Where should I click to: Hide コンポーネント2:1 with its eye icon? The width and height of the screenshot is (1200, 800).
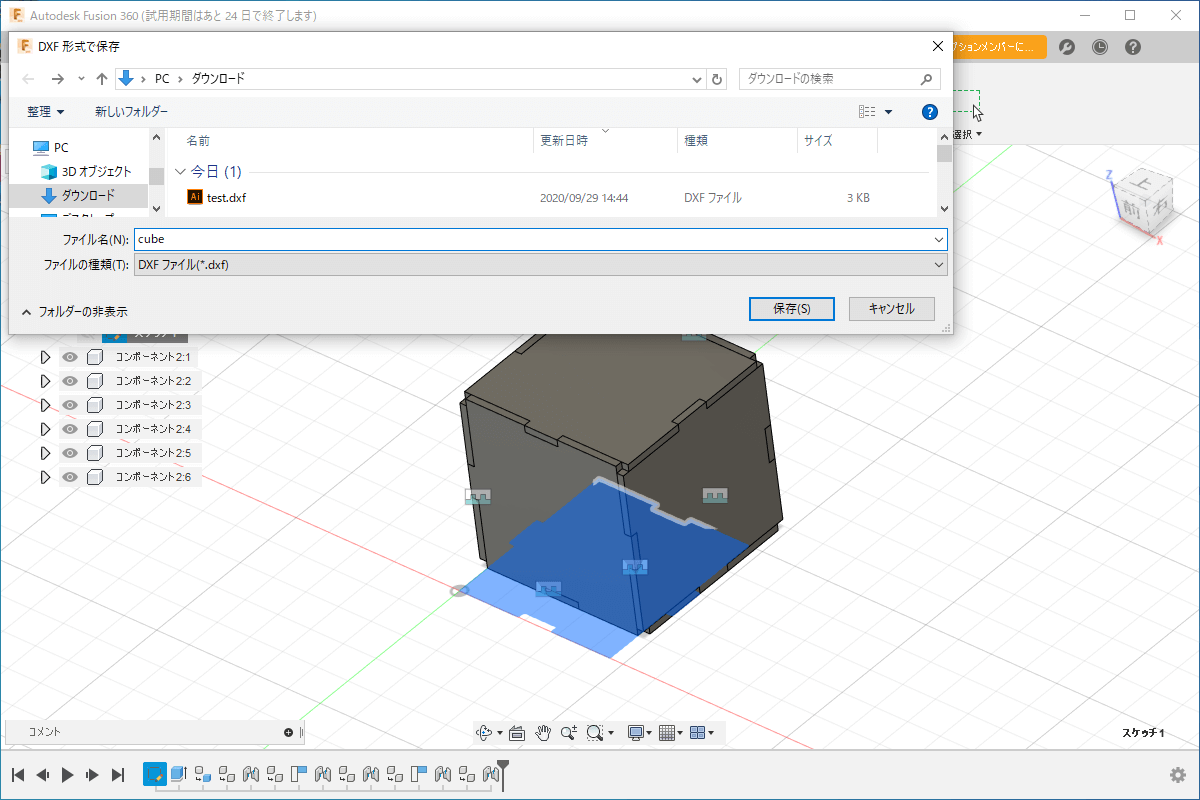(70, 357)
